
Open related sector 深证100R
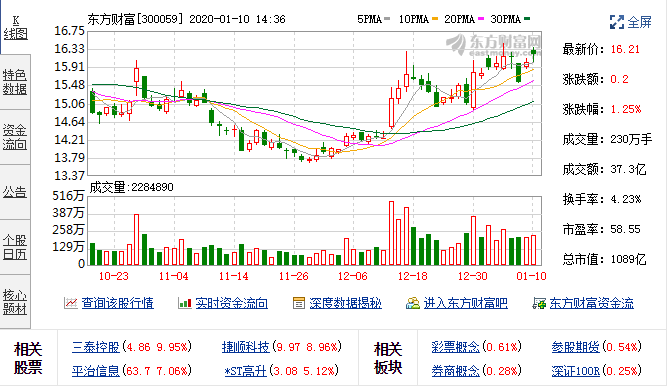[576, 371]
